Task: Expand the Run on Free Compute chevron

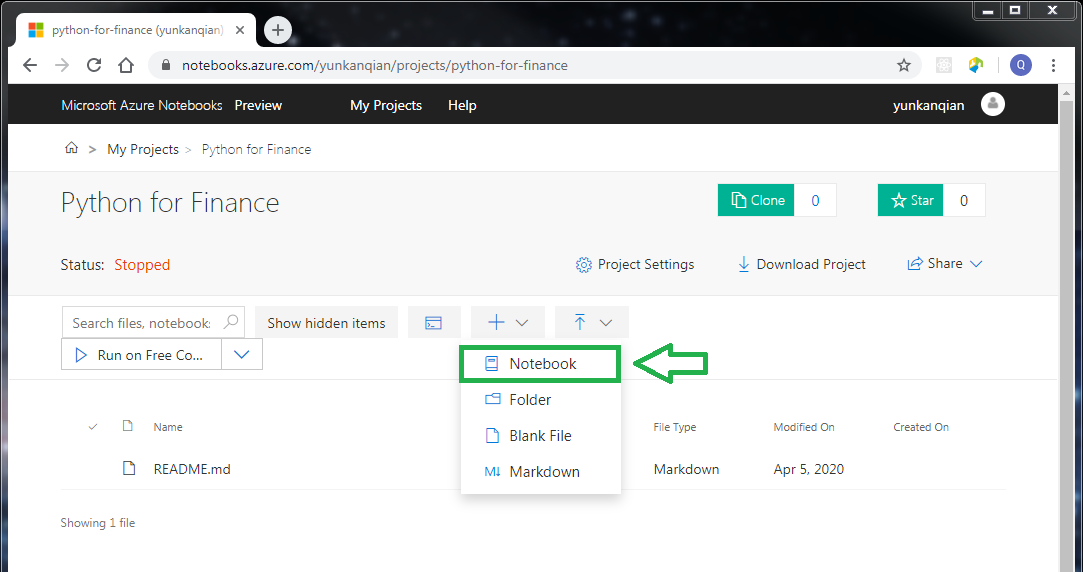Action: [242, 354]
